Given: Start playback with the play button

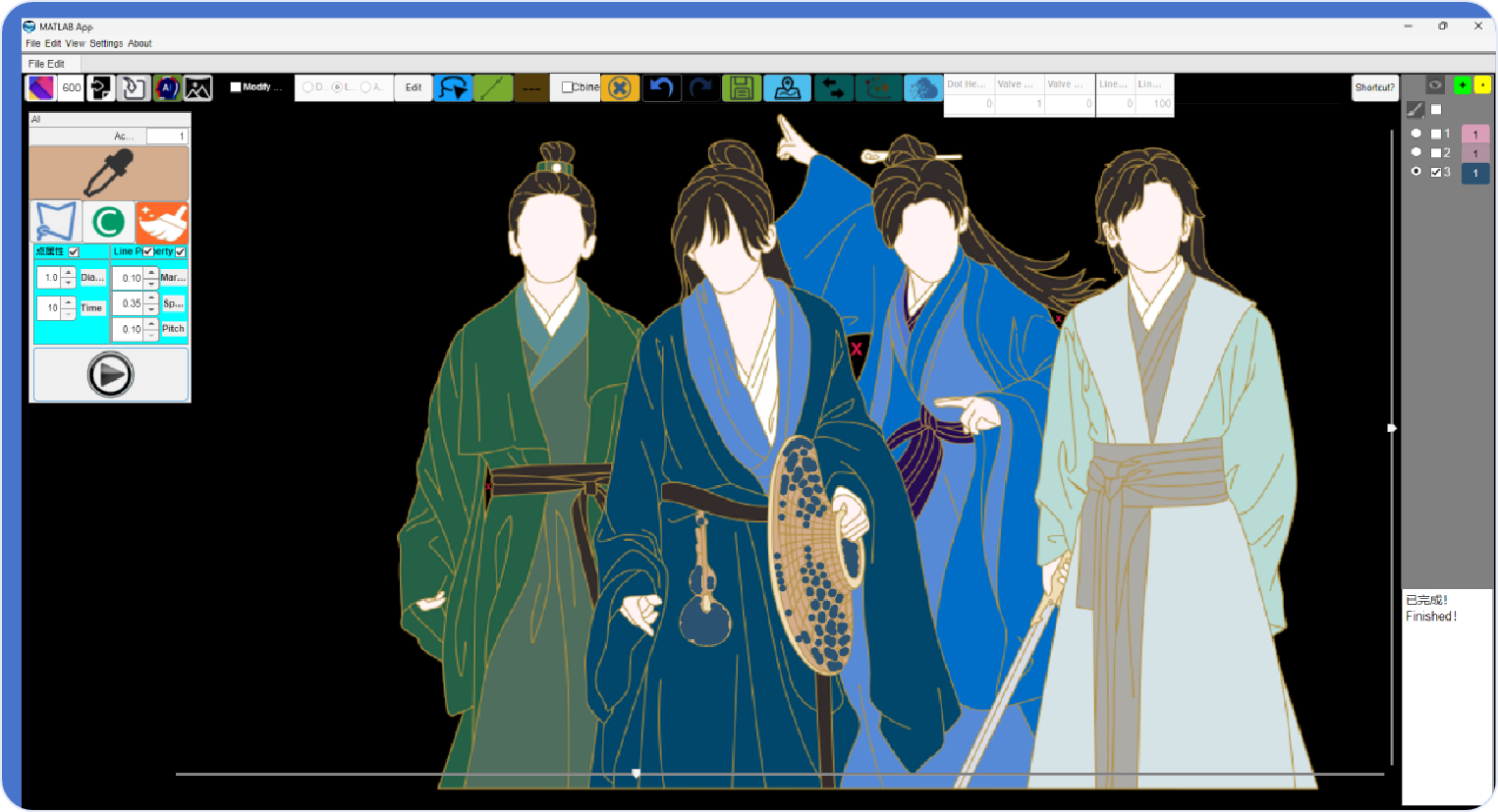Looking at the screenshot, I should 110,374.
